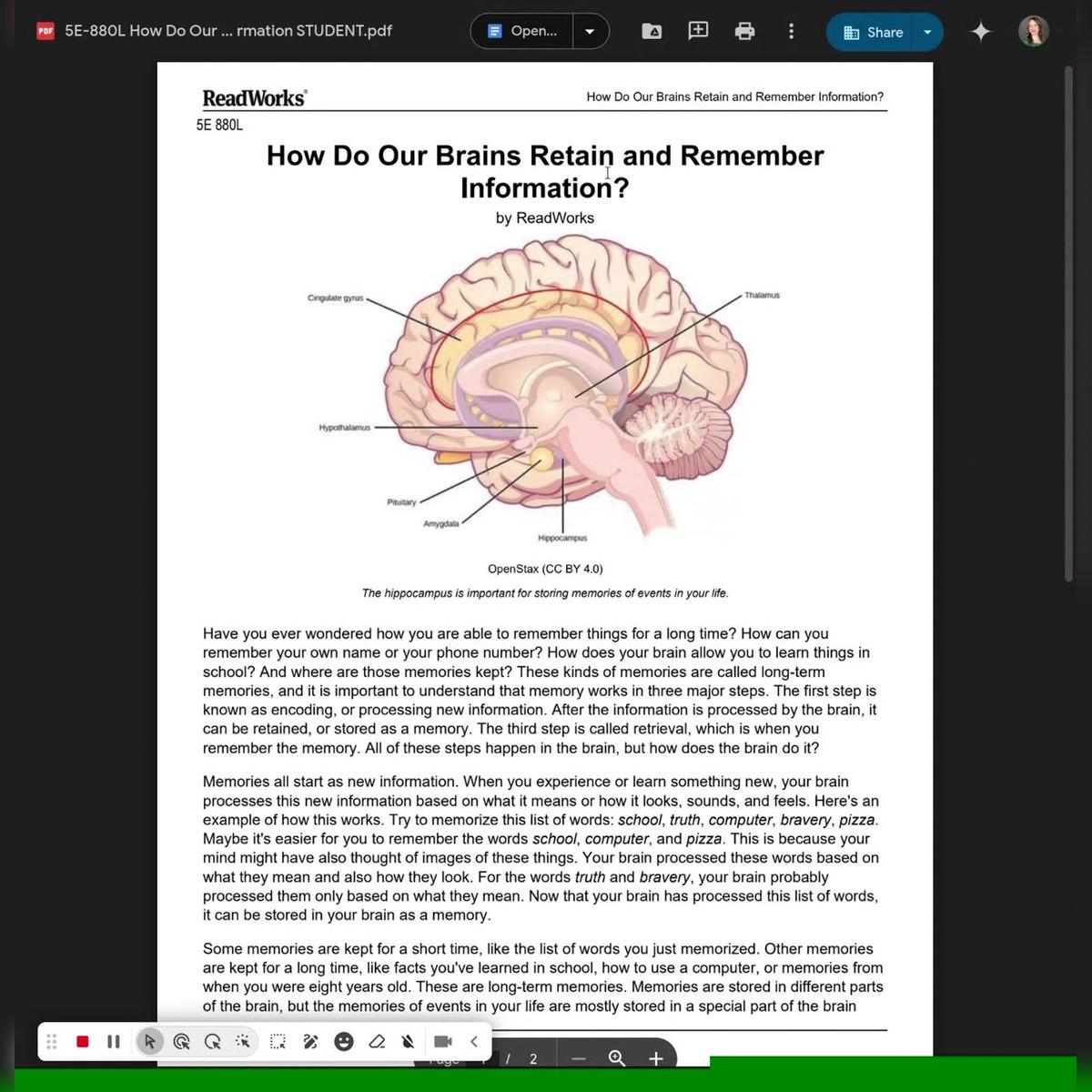Toggle the webcam camera in recorder
This screenshot has height=1092, width=1092.
[x=443, y=1042]
